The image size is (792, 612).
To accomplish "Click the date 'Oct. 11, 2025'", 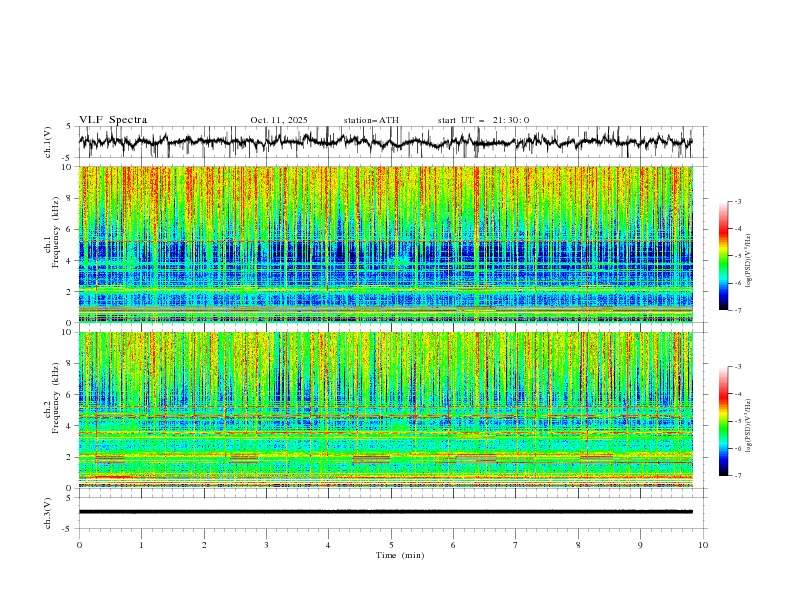I will 279,120.
